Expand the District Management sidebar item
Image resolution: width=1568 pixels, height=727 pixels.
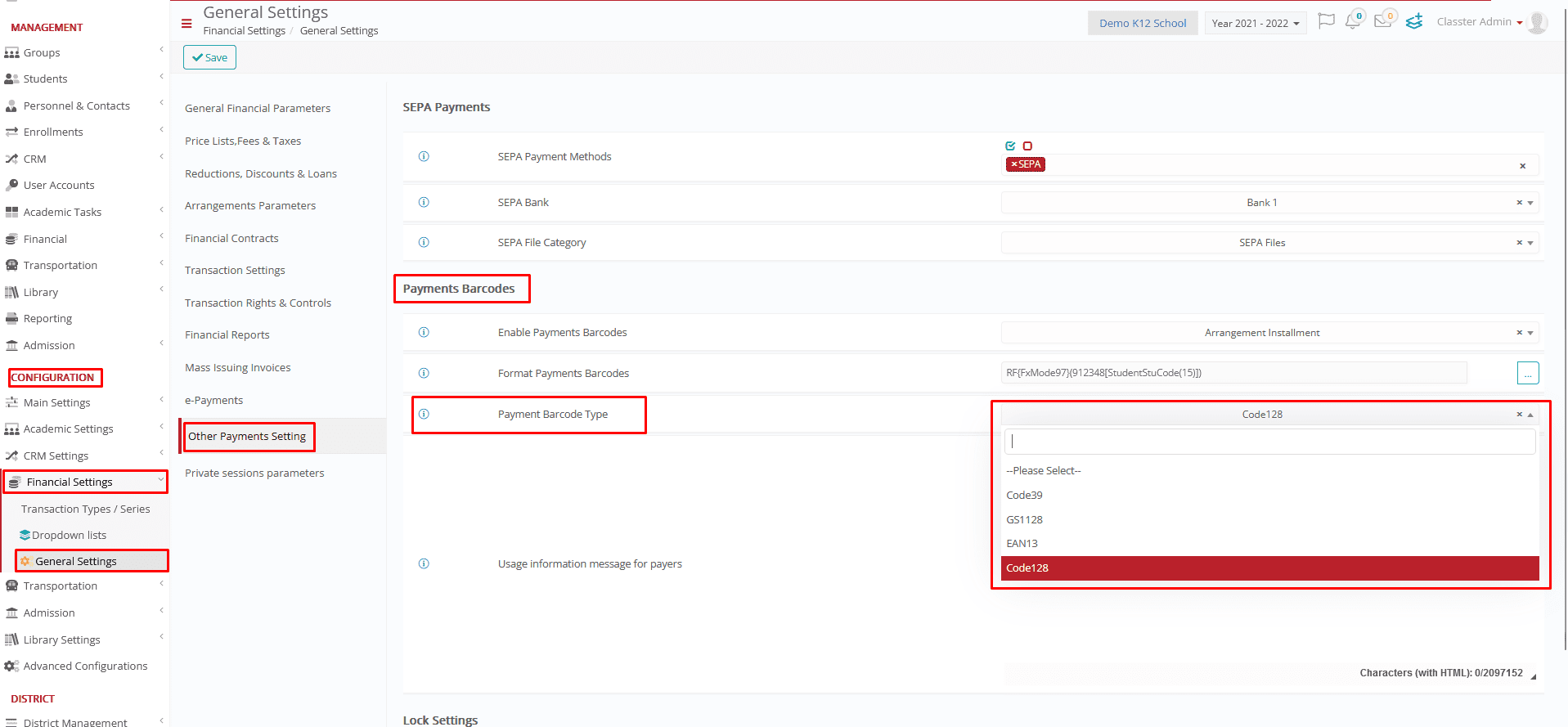[x=84, y=721]
